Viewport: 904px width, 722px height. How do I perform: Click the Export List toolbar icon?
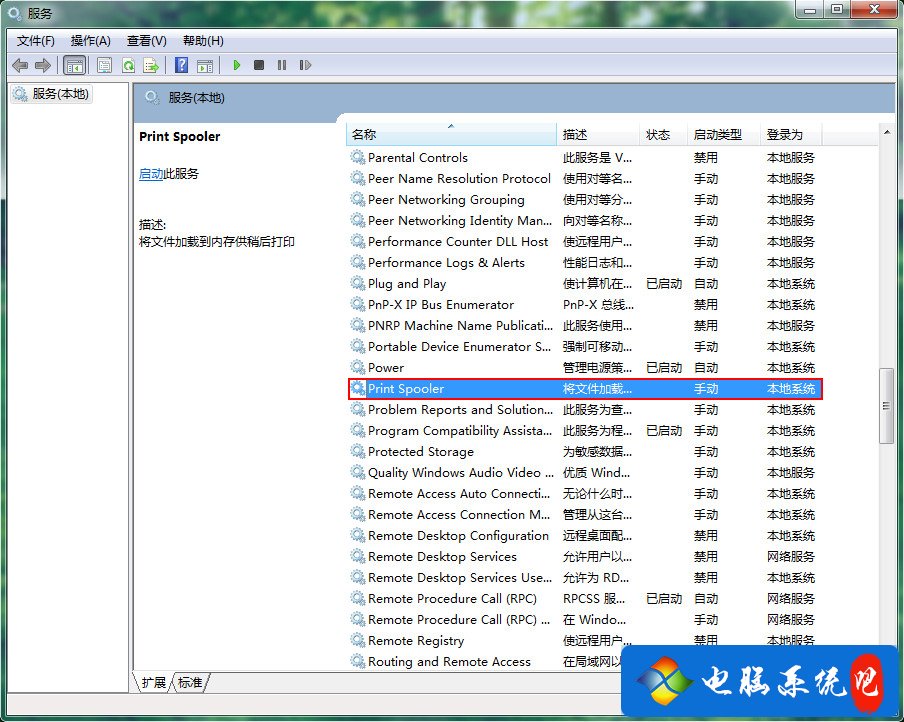click(x=152, y=64)
